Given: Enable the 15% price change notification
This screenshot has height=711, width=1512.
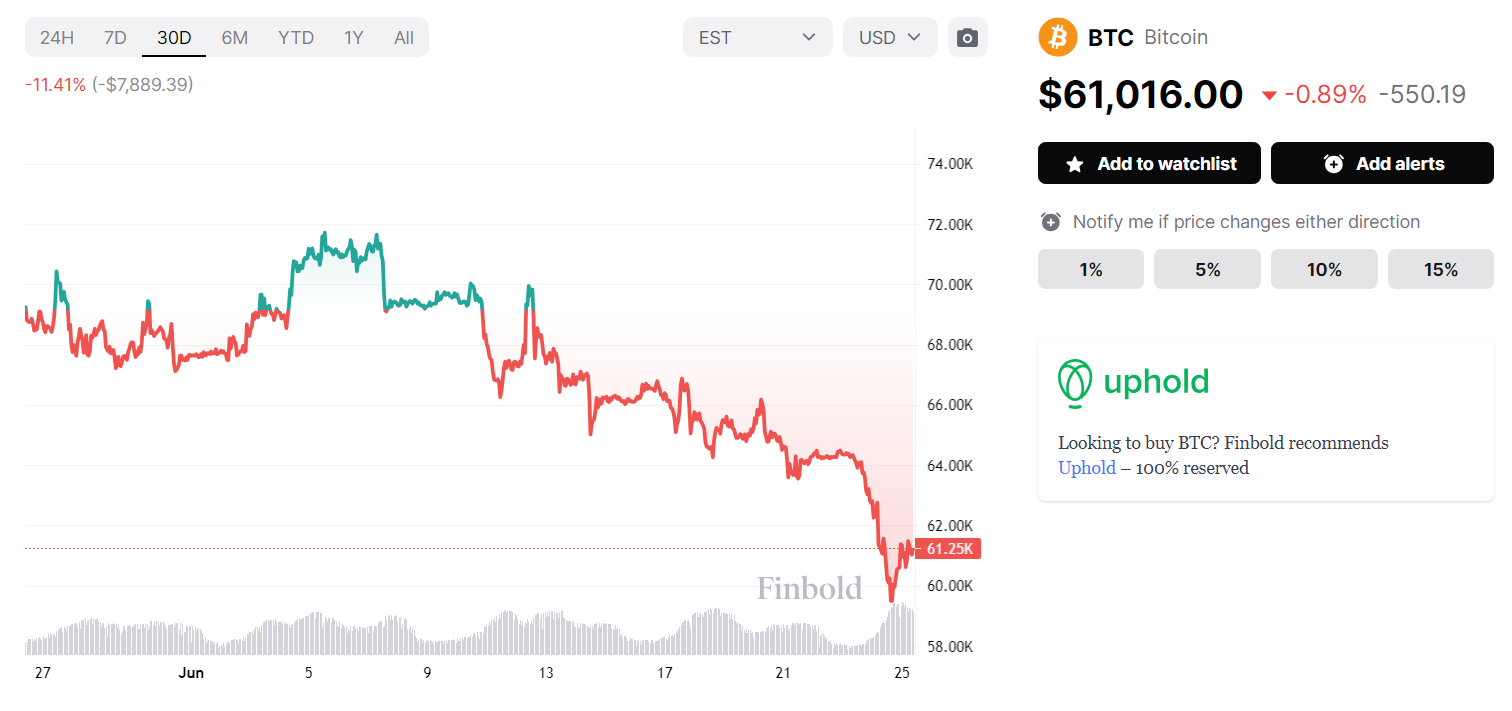Looking at the screenshot, I should tap(1440, 268).
